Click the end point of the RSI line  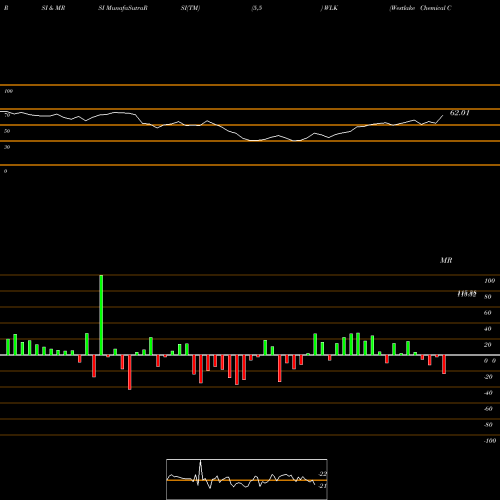click(443, 115)
